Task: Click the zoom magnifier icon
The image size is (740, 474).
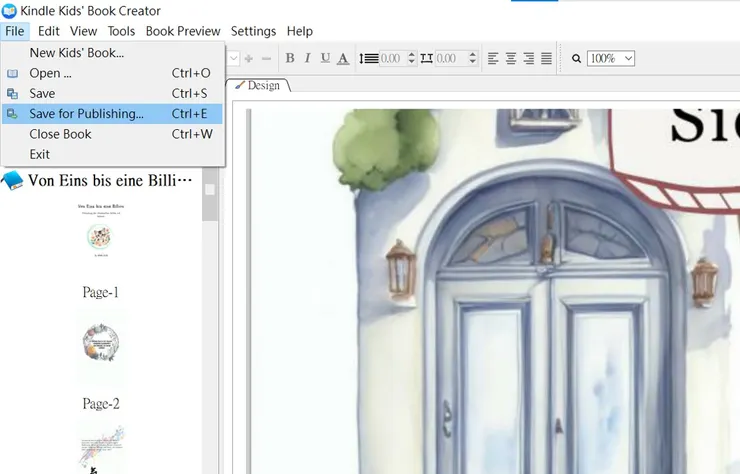Action: click(x=576, y=59)
